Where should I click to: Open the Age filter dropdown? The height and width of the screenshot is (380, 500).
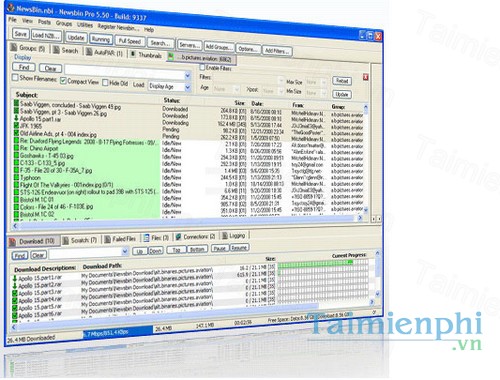click(236, 89)
